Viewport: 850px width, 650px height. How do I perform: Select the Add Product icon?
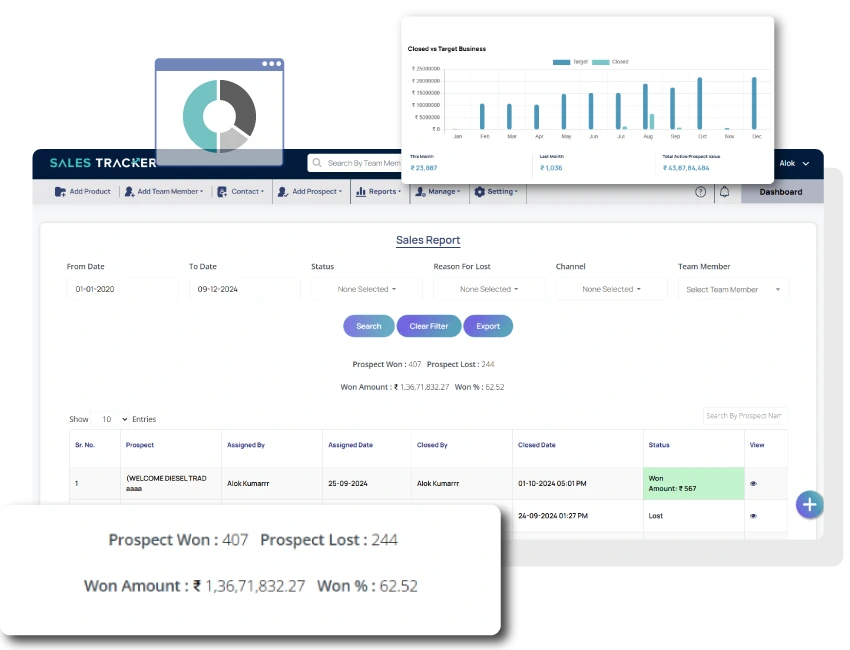[61, 191]
